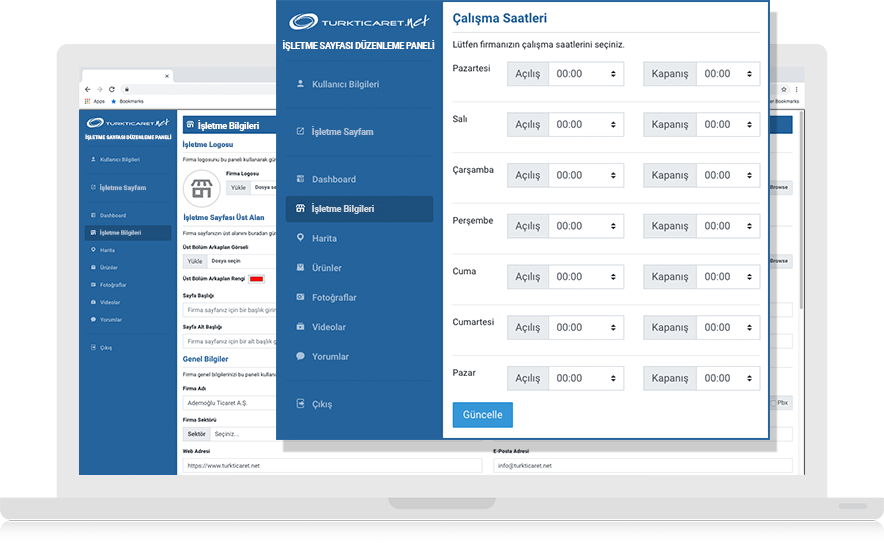The width and height of the screenshot is (884, 543).
Task: Open the Sektör Seçiniz dropdown
Action: click(243, 434)
